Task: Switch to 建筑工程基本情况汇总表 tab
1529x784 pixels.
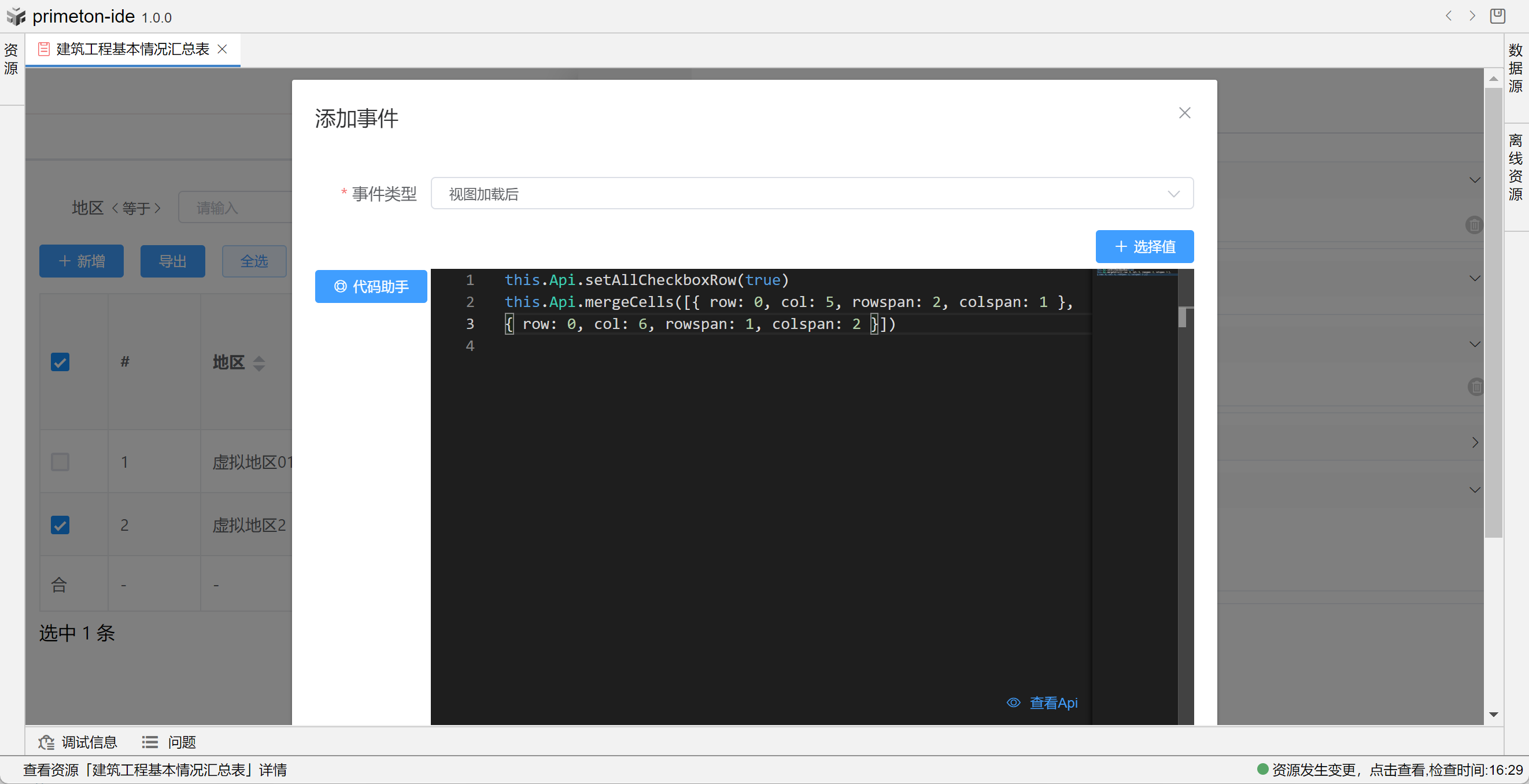Action: tap(132, 49)
